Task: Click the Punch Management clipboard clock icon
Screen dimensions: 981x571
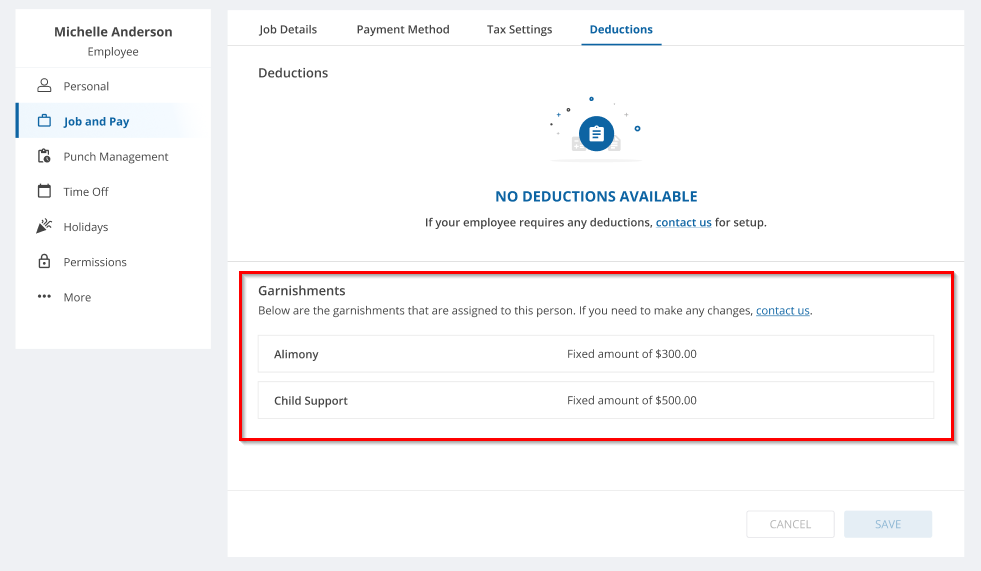Action: point(44,156)
